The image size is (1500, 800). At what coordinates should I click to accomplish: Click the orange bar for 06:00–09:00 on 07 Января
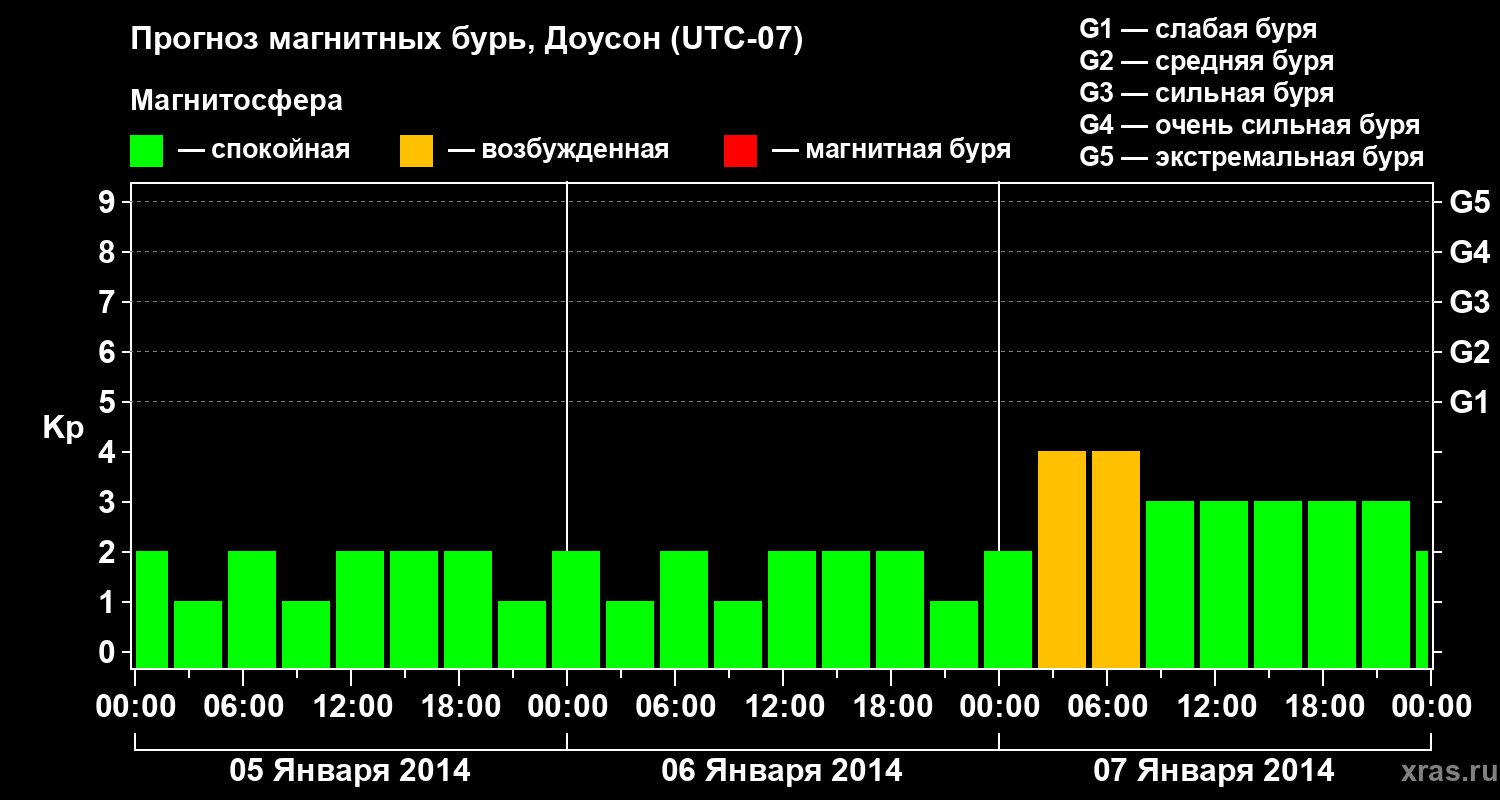click(1116, 559)
